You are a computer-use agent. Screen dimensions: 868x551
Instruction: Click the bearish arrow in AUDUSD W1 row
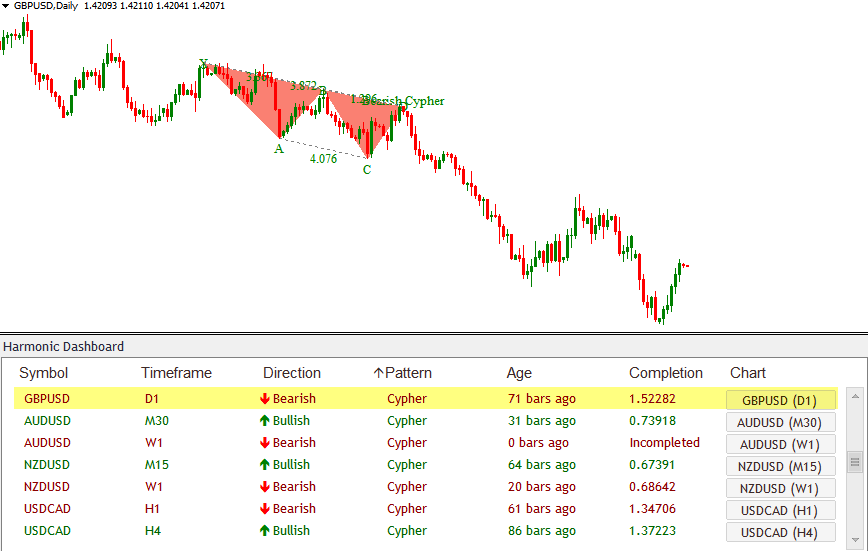tap(264, 443)
